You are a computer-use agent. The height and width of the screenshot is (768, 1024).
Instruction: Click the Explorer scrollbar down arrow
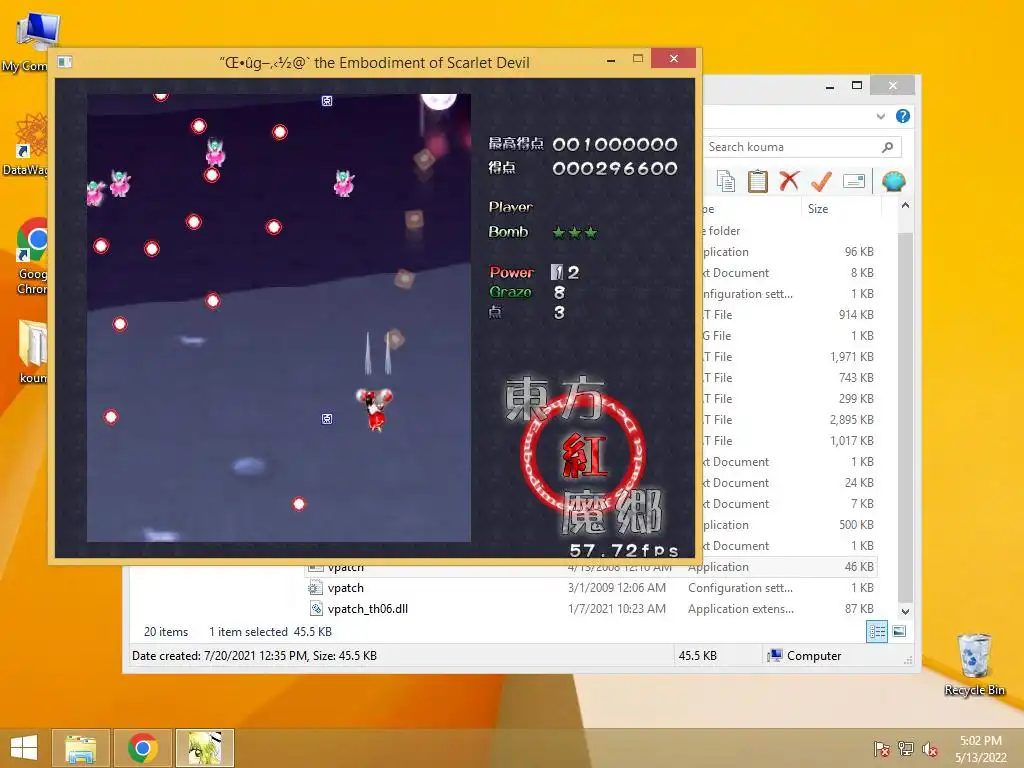905,612
